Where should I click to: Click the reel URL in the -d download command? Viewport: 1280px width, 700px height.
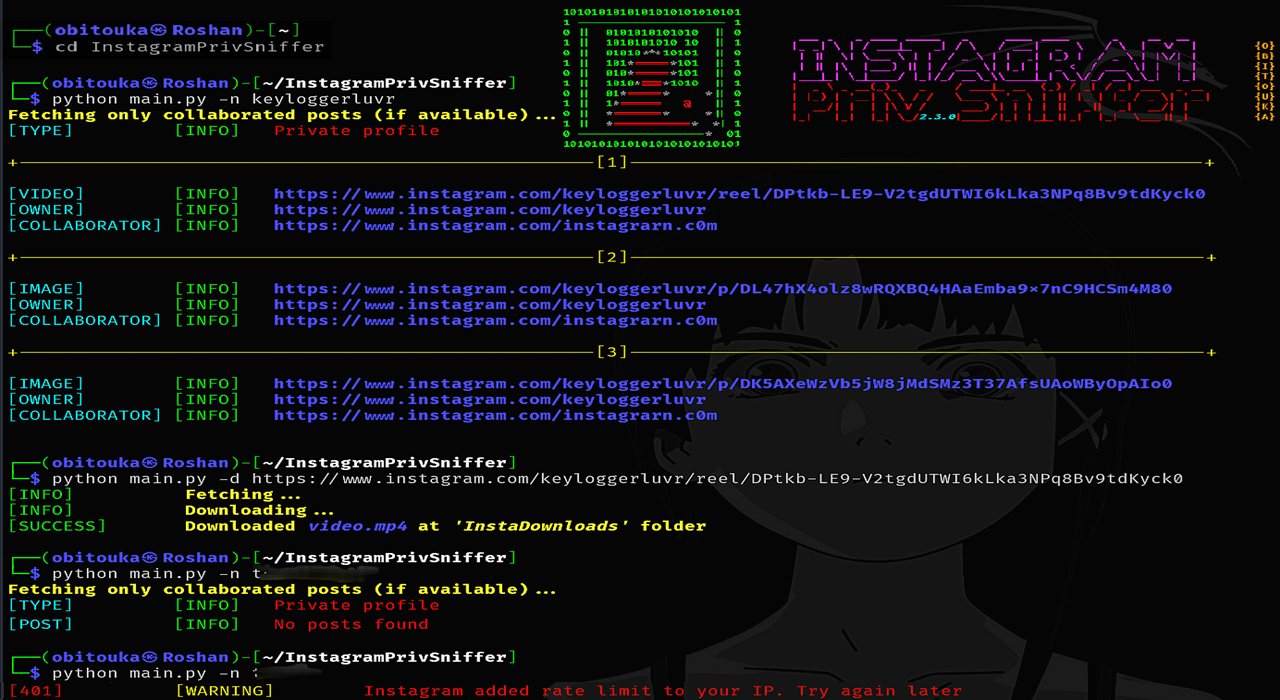(717, 479)
